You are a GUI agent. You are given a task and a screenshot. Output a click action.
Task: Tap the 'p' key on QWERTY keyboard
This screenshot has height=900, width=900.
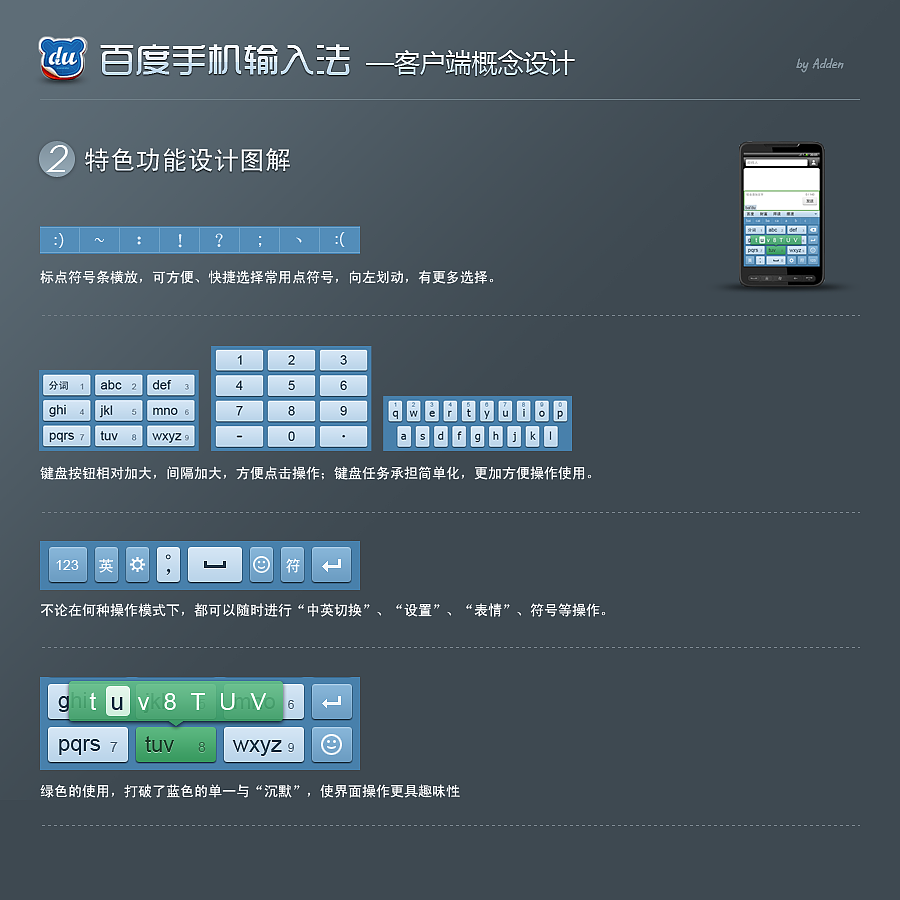coord(560,412)
